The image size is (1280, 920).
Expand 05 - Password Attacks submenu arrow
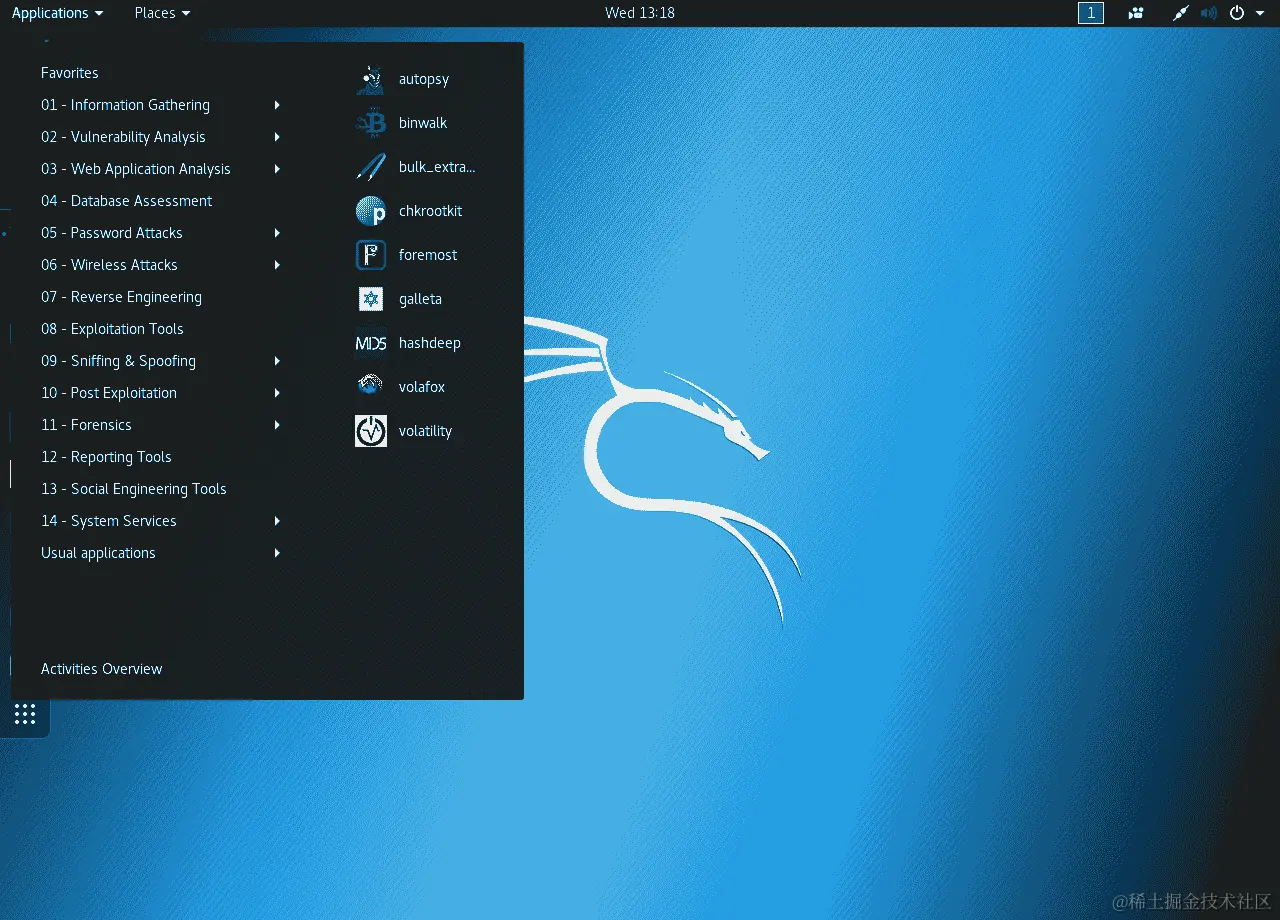[x=277, y=233]
